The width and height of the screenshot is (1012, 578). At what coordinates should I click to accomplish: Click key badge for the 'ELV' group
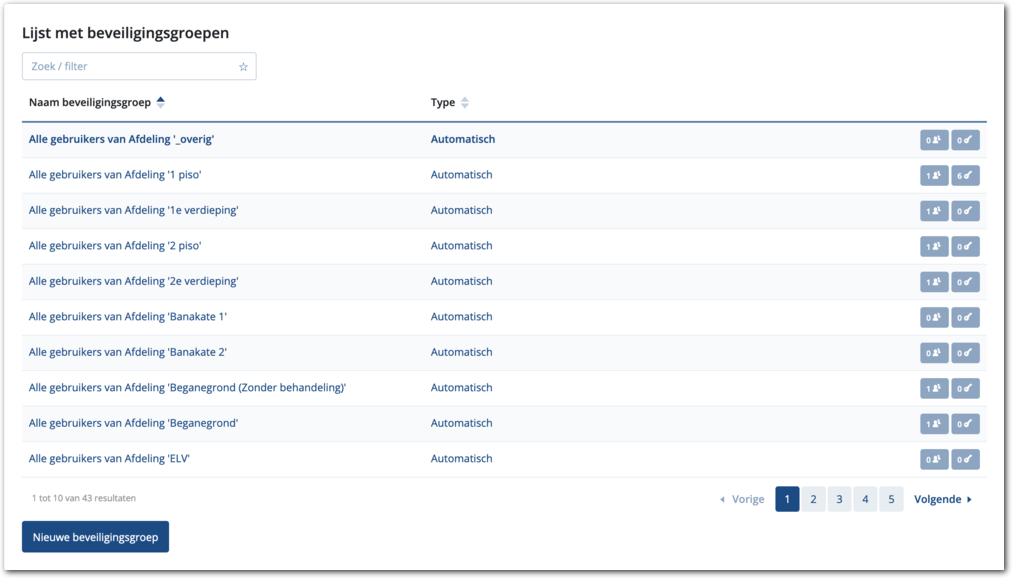point(965,459)
